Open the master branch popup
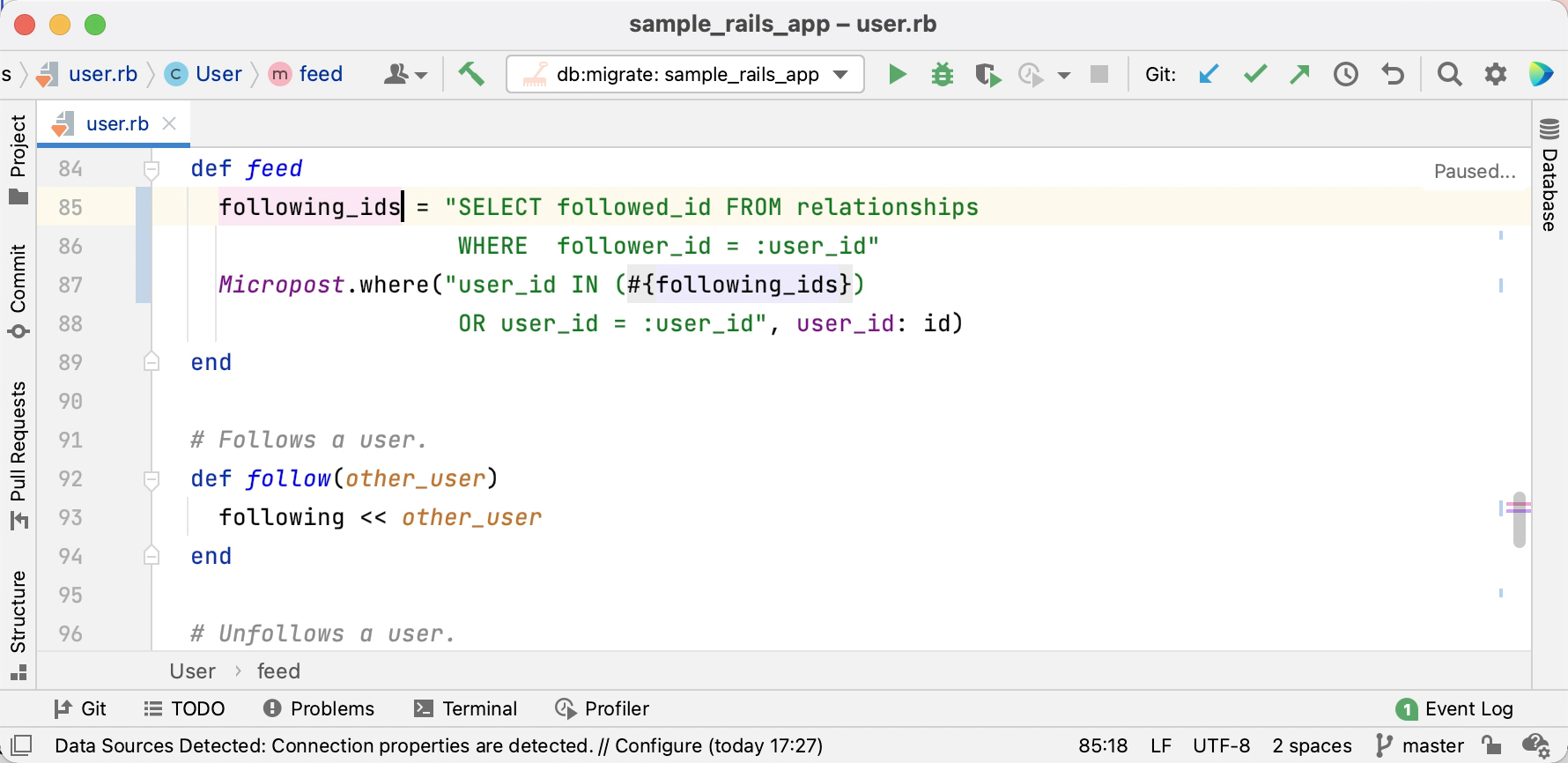1568x763 pixels. pos(1420,745)
